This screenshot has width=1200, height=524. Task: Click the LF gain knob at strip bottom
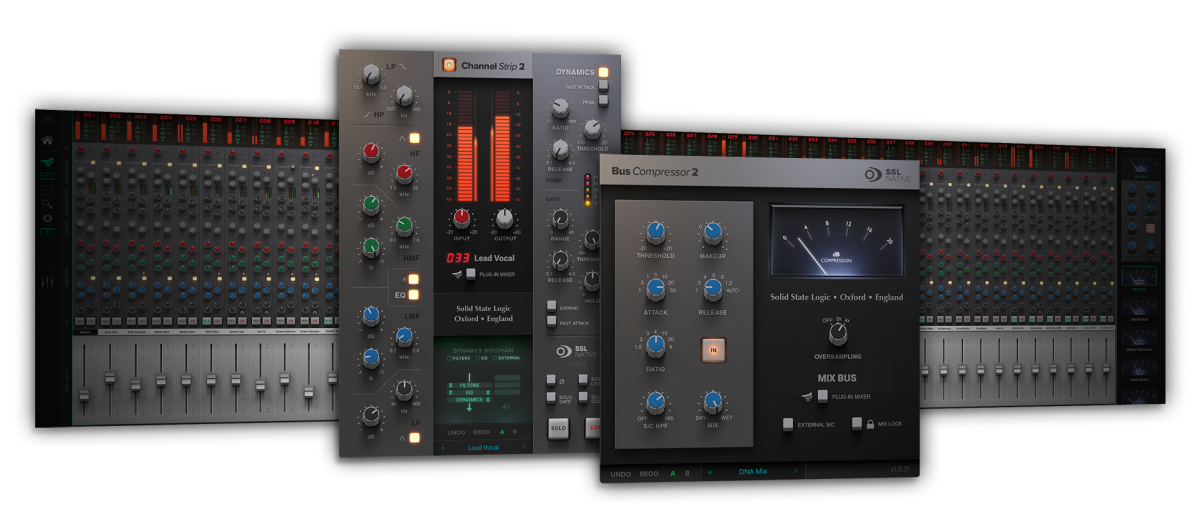tap(371, 417)
